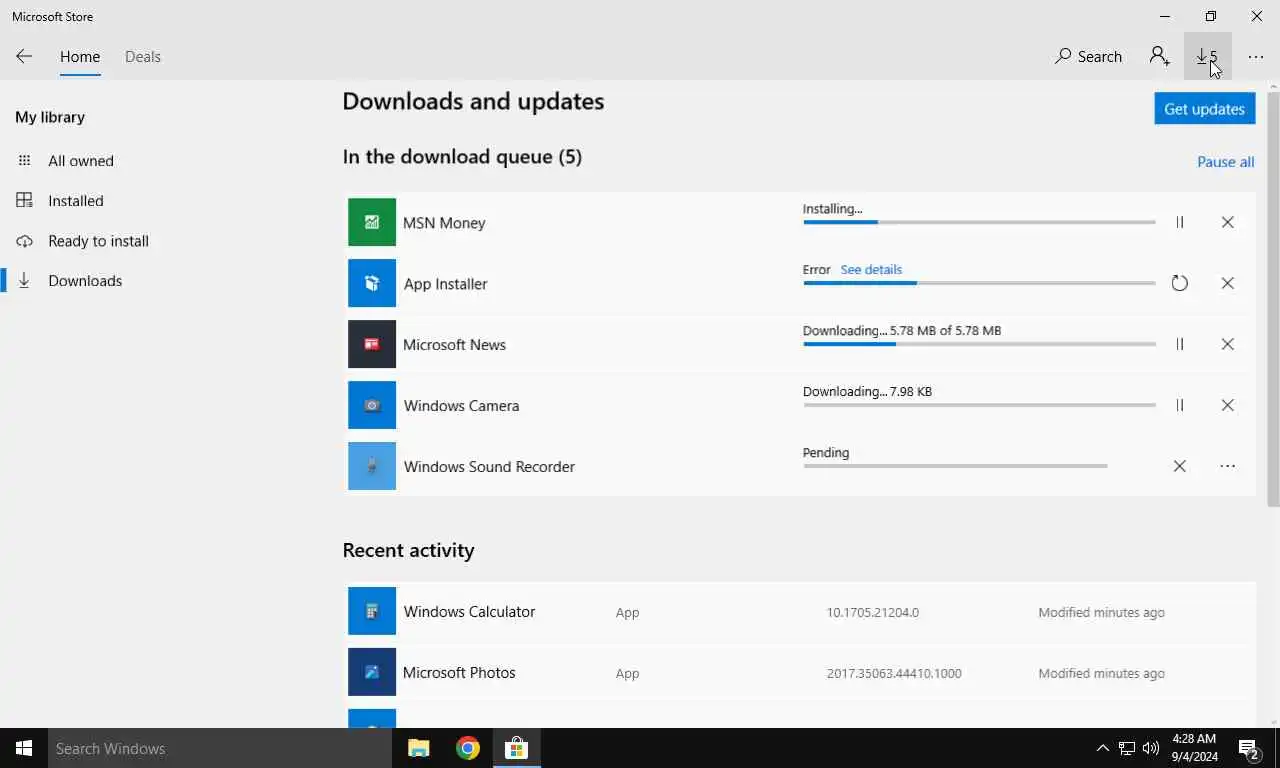Click App Installer name in queue
This screenshot has height=768, width=1280.
coord(445,284)
